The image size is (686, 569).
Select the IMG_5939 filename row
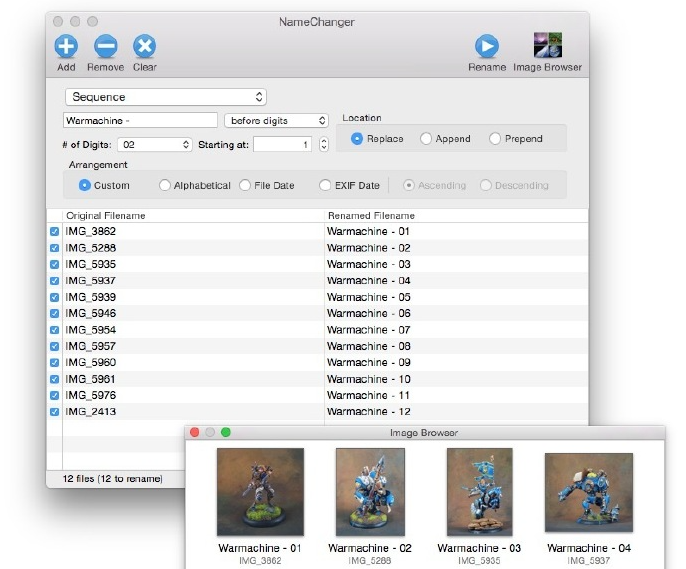[91, 297]
